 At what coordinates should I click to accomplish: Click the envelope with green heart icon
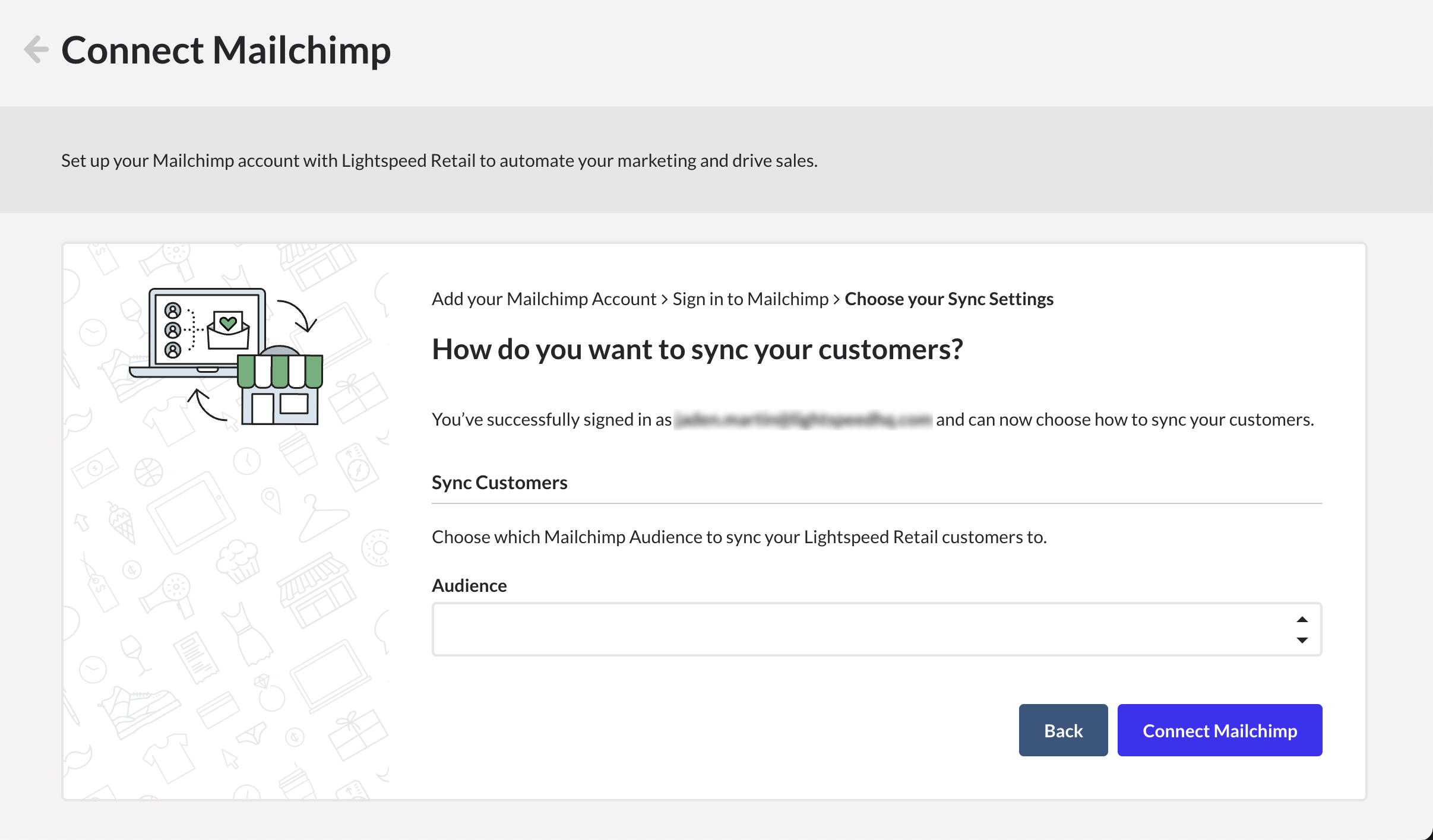click(x=228, y=330)
